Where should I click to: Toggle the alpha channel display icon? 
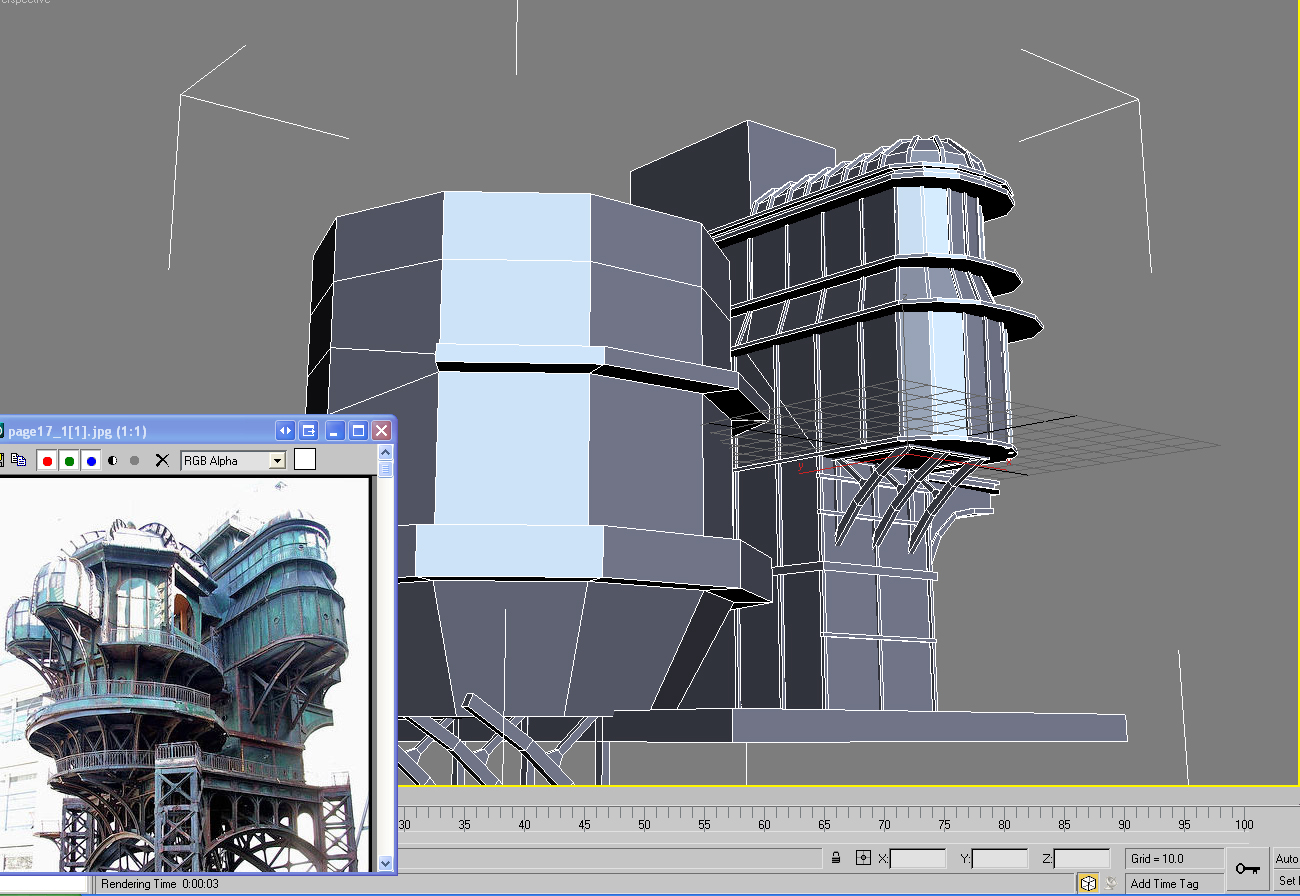click(112, 461)
